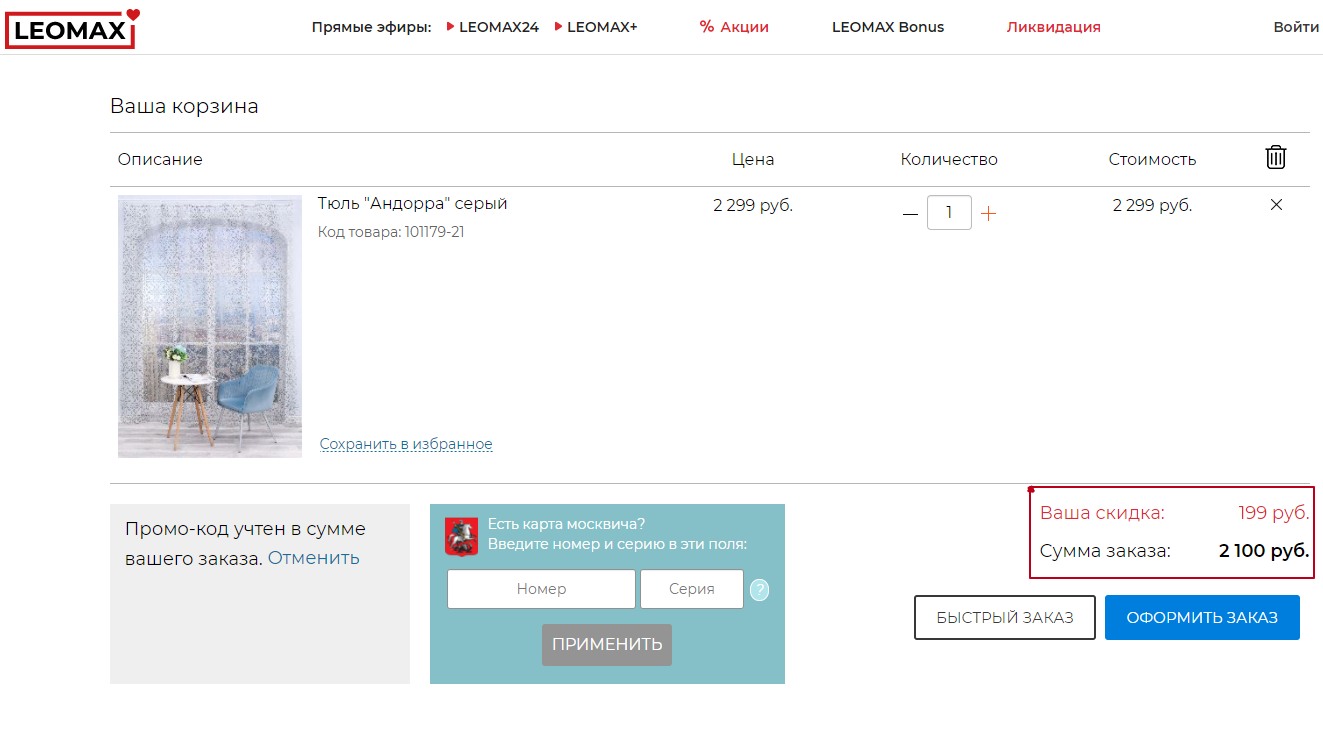This screenshot has height=730, width=1323.
Task: Go to LEOMAX Bonus page
Action: click(887, 27)
